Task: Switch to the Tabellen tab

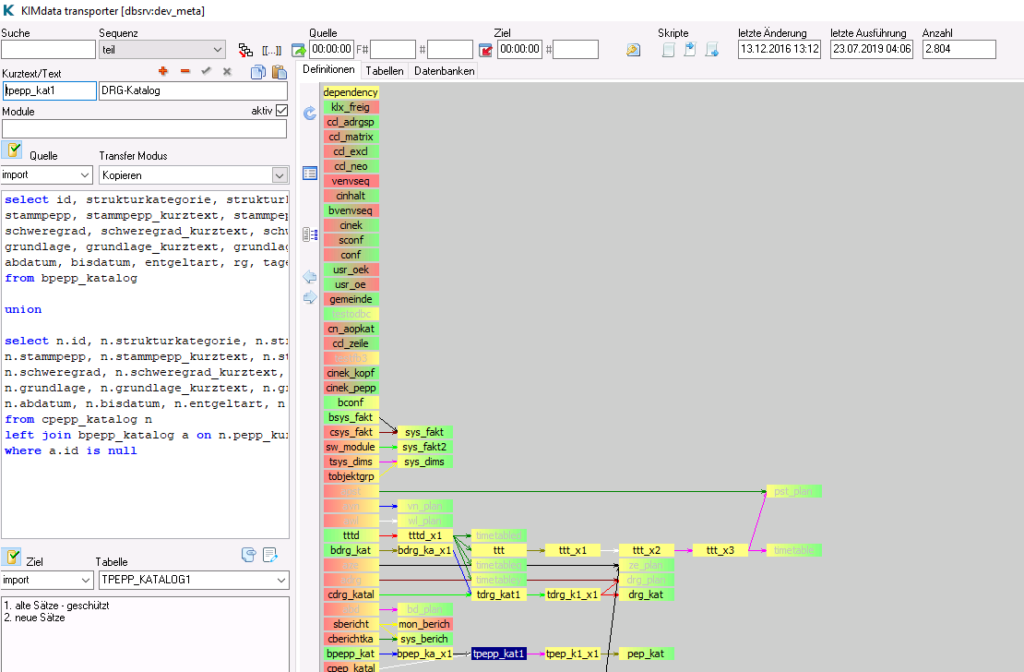Action: (385, 71)
